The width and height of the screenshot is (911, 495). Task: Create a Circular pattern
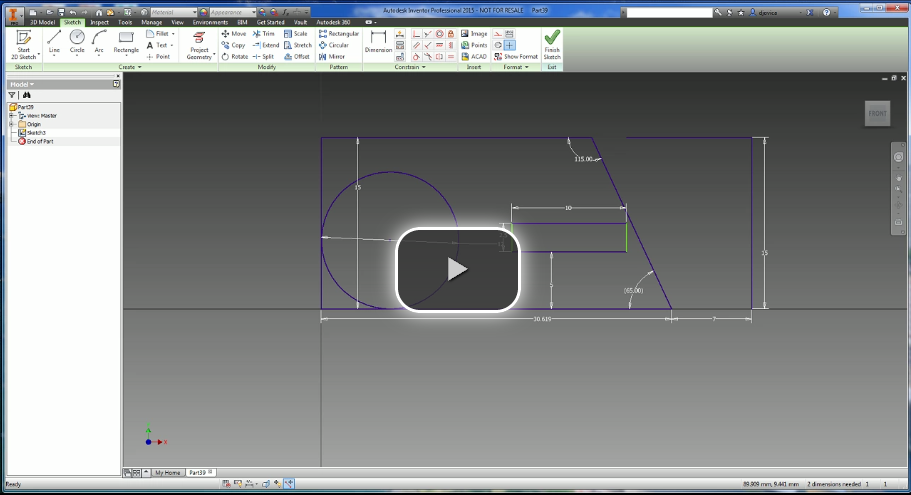coord(334,45)
